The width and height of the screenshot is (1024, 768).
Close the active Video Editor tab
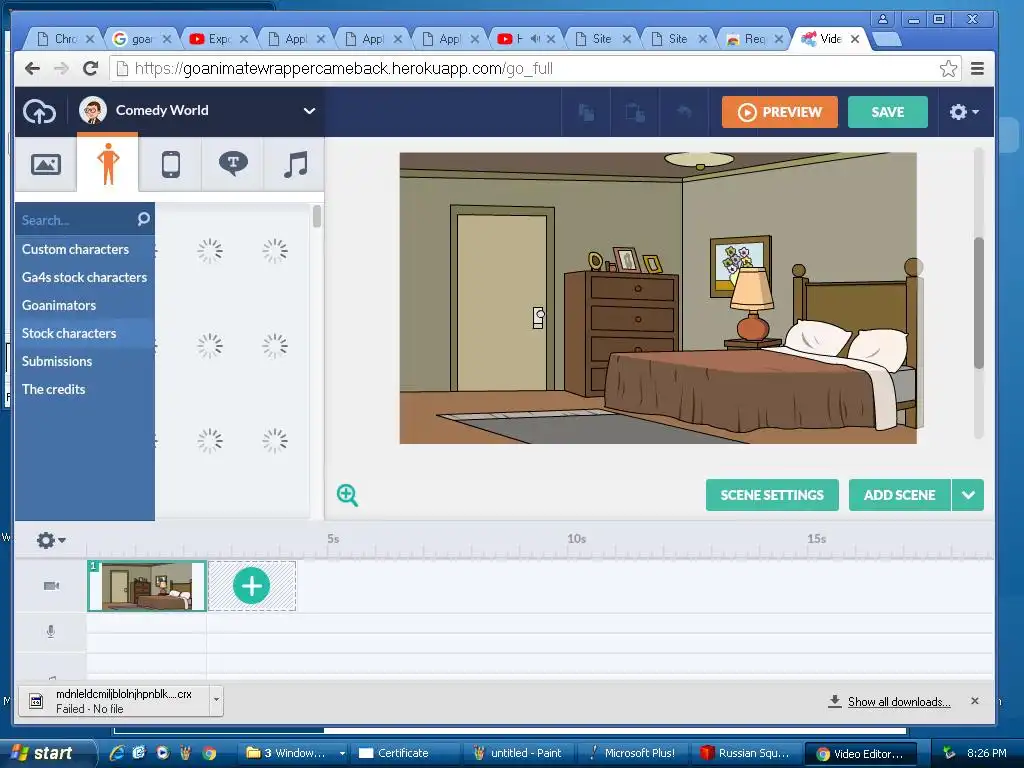click(855, 39)
